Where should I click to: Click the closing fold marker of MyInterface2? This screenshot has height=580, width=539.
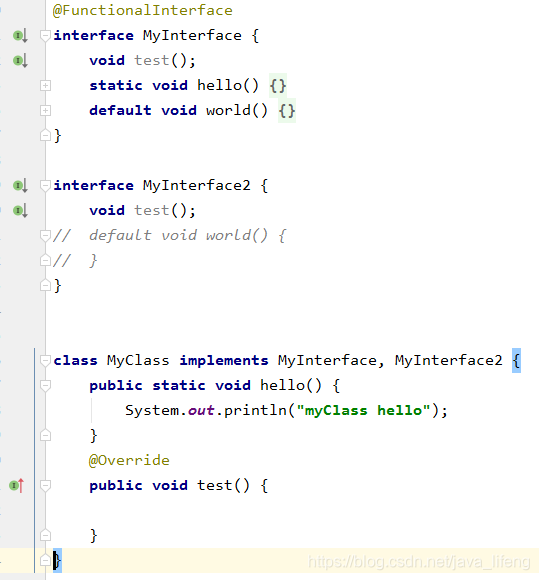[x=45, y=285]
